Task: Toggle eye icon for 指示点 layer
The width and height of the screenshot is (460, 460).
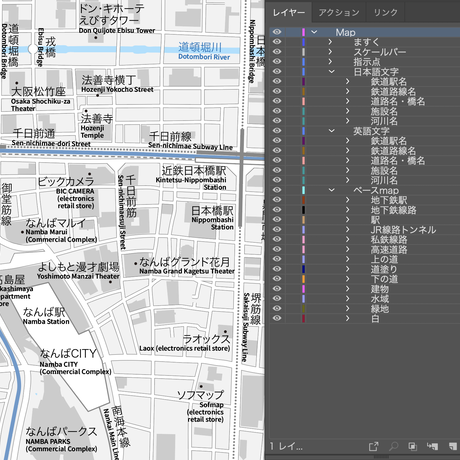Action: (x=277, y=61)
